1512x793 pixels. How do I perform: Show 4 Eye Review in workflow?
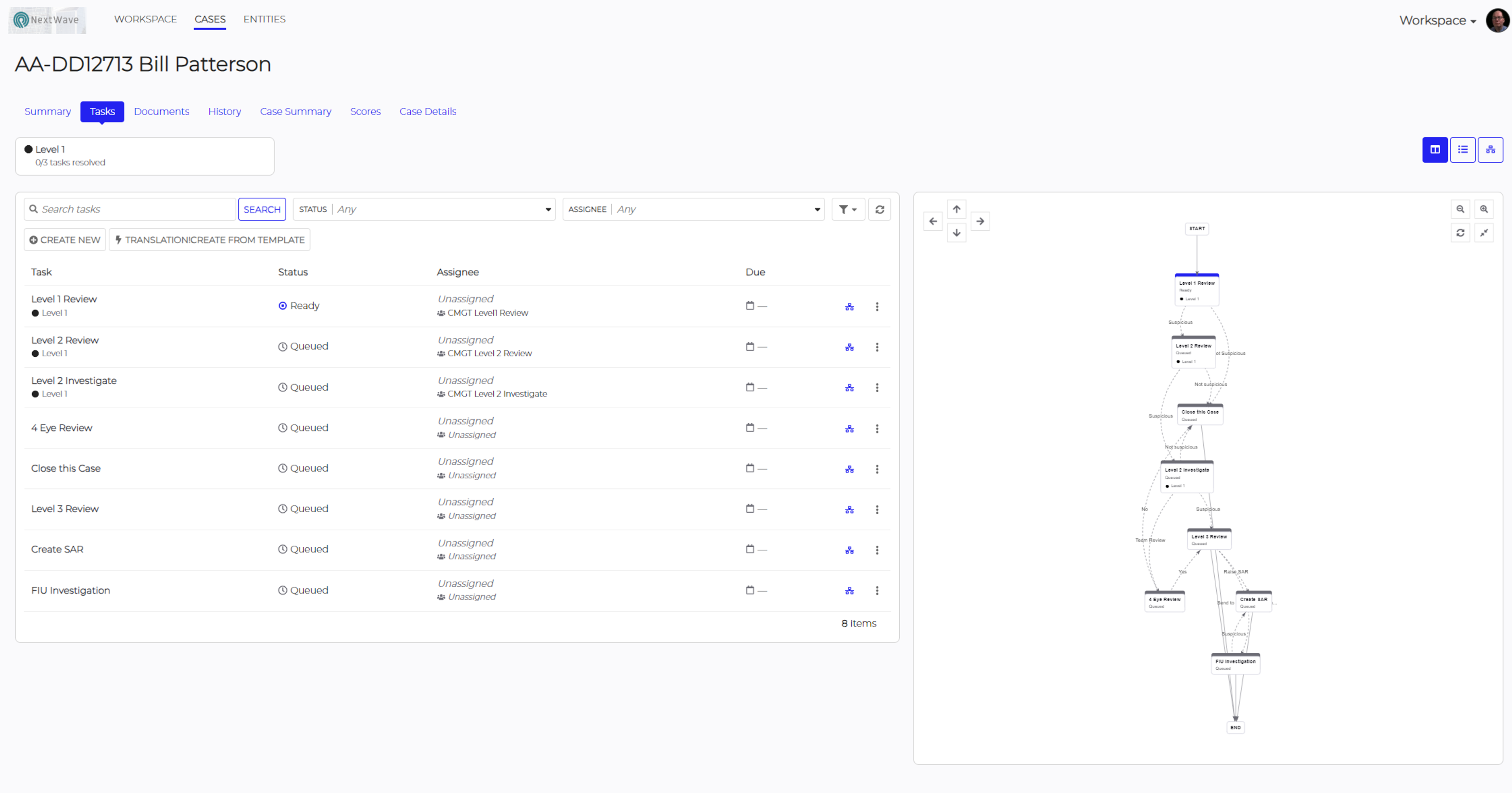(x=849, y=429)
